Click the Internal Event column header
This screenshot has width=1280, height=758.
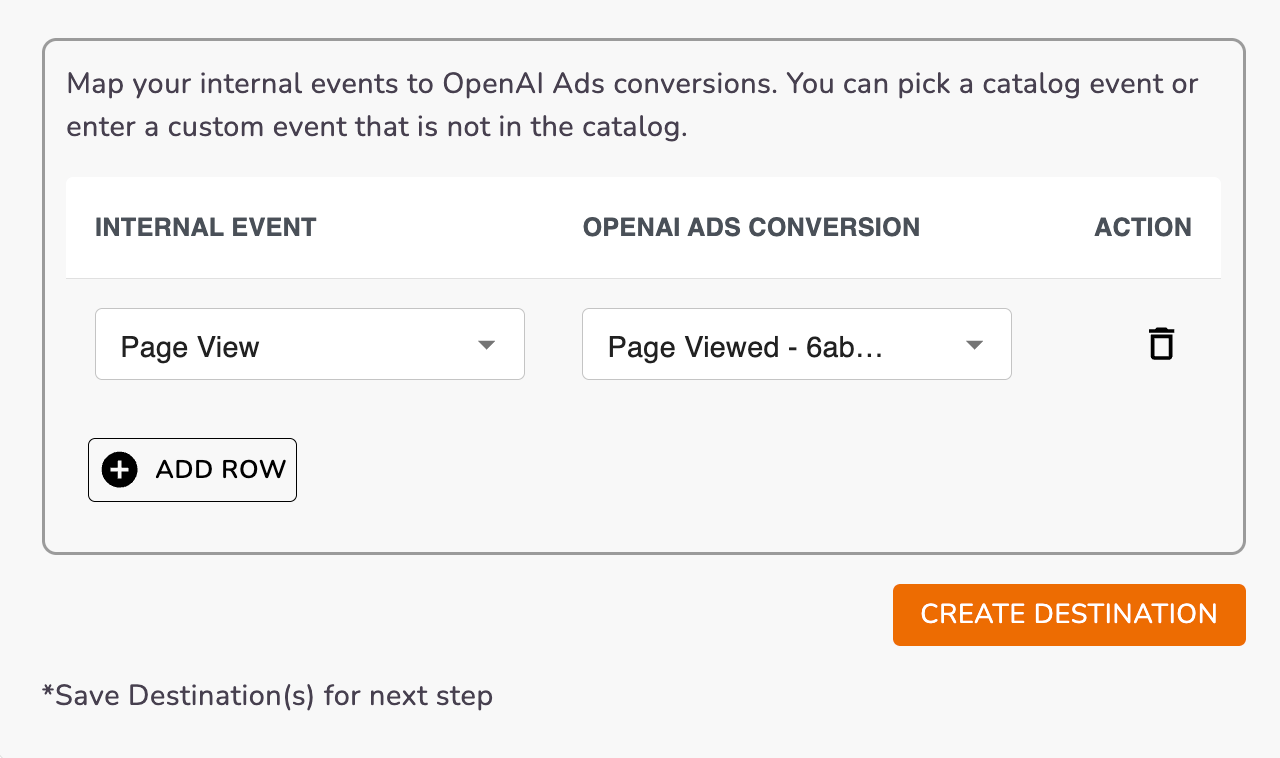206,228
